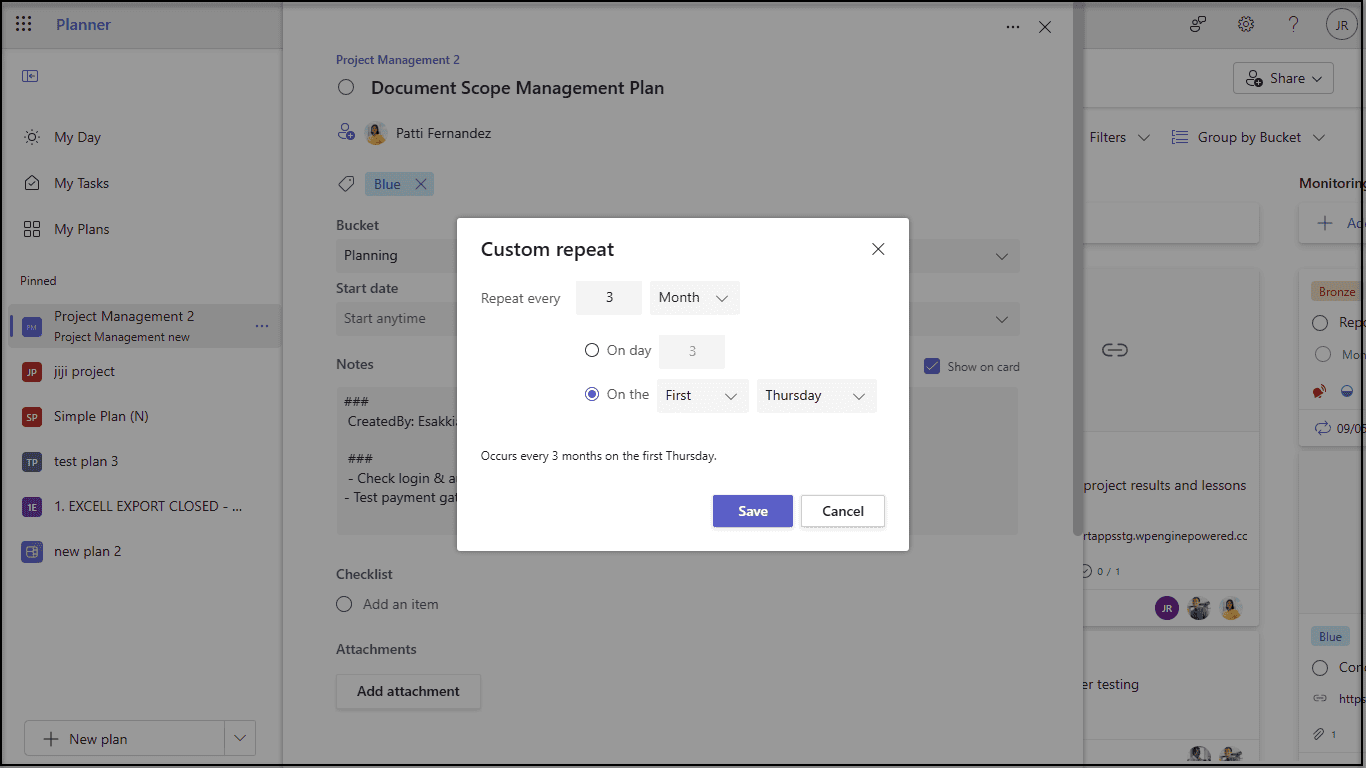The height and width of the screenshot is (768, 1366).
Task: Click the feedback icon in the header
Action: 1198,24
